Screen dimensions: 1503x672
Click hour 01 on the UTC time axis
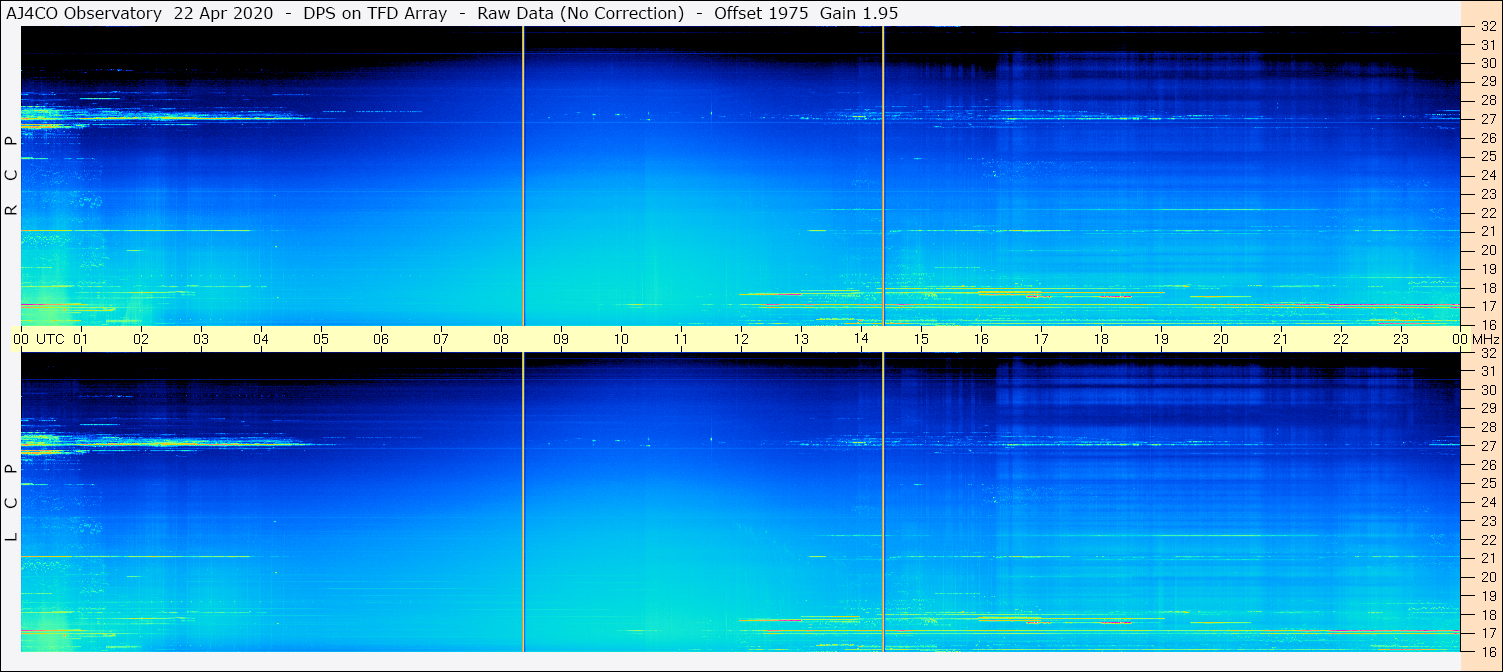coord(81,339)
